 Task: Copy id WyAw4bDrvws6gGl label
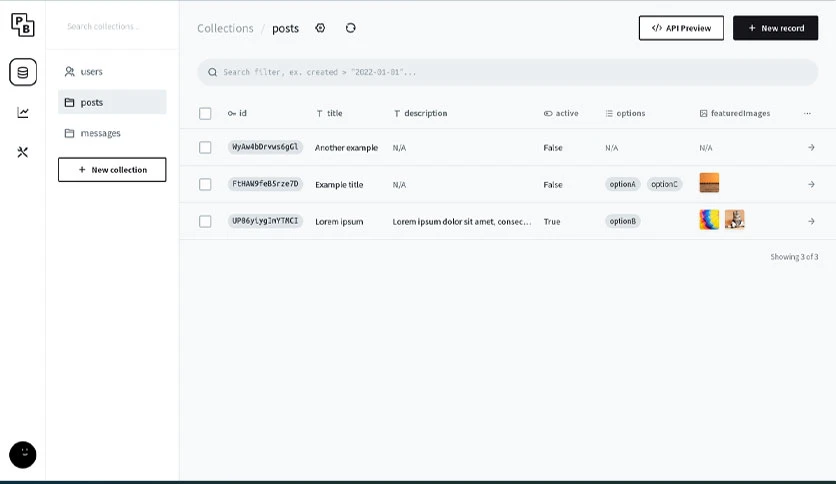(x=265, y=147)
